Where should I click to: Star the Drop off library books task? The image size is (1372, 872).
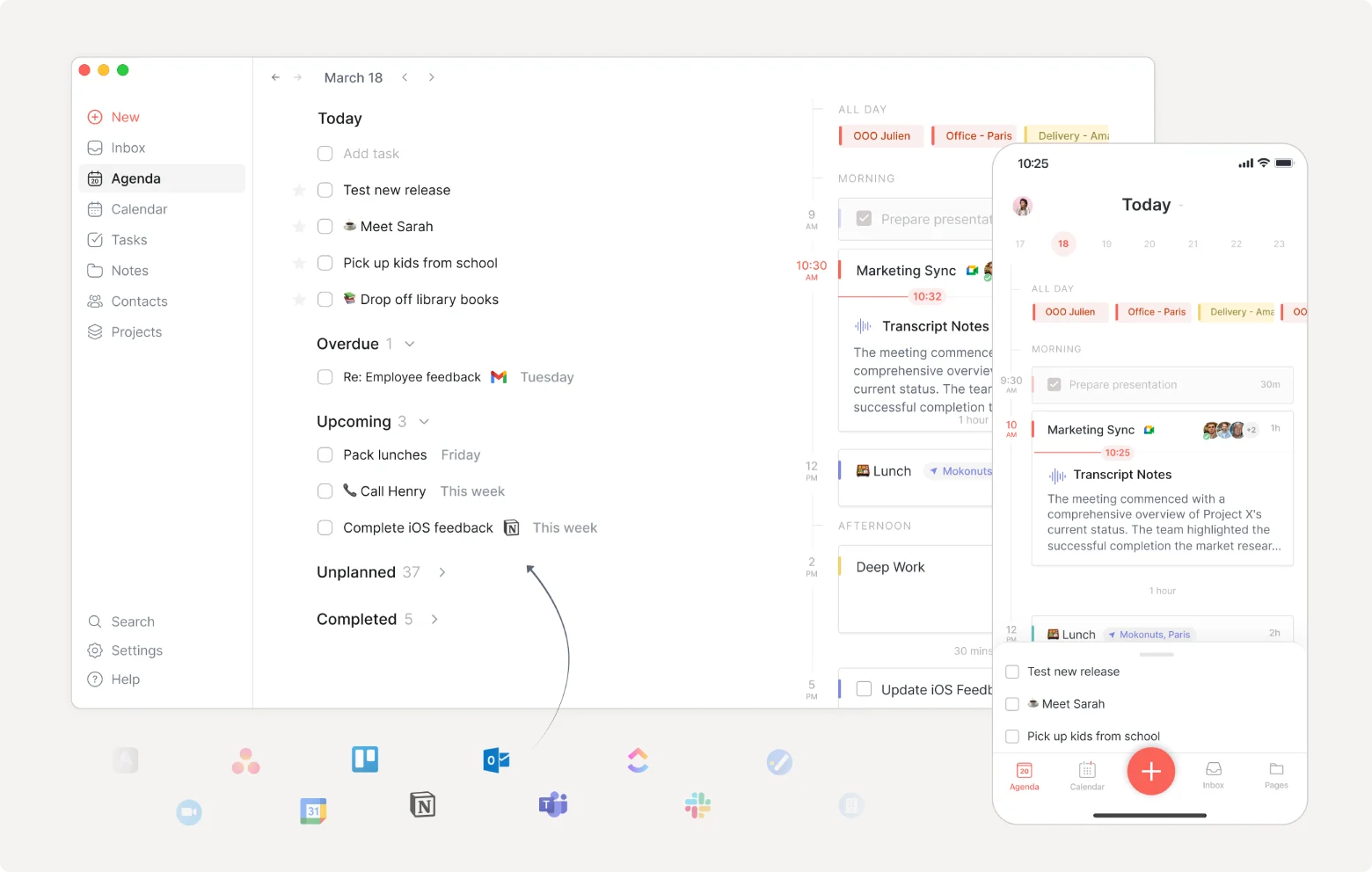tap(299, 300)
